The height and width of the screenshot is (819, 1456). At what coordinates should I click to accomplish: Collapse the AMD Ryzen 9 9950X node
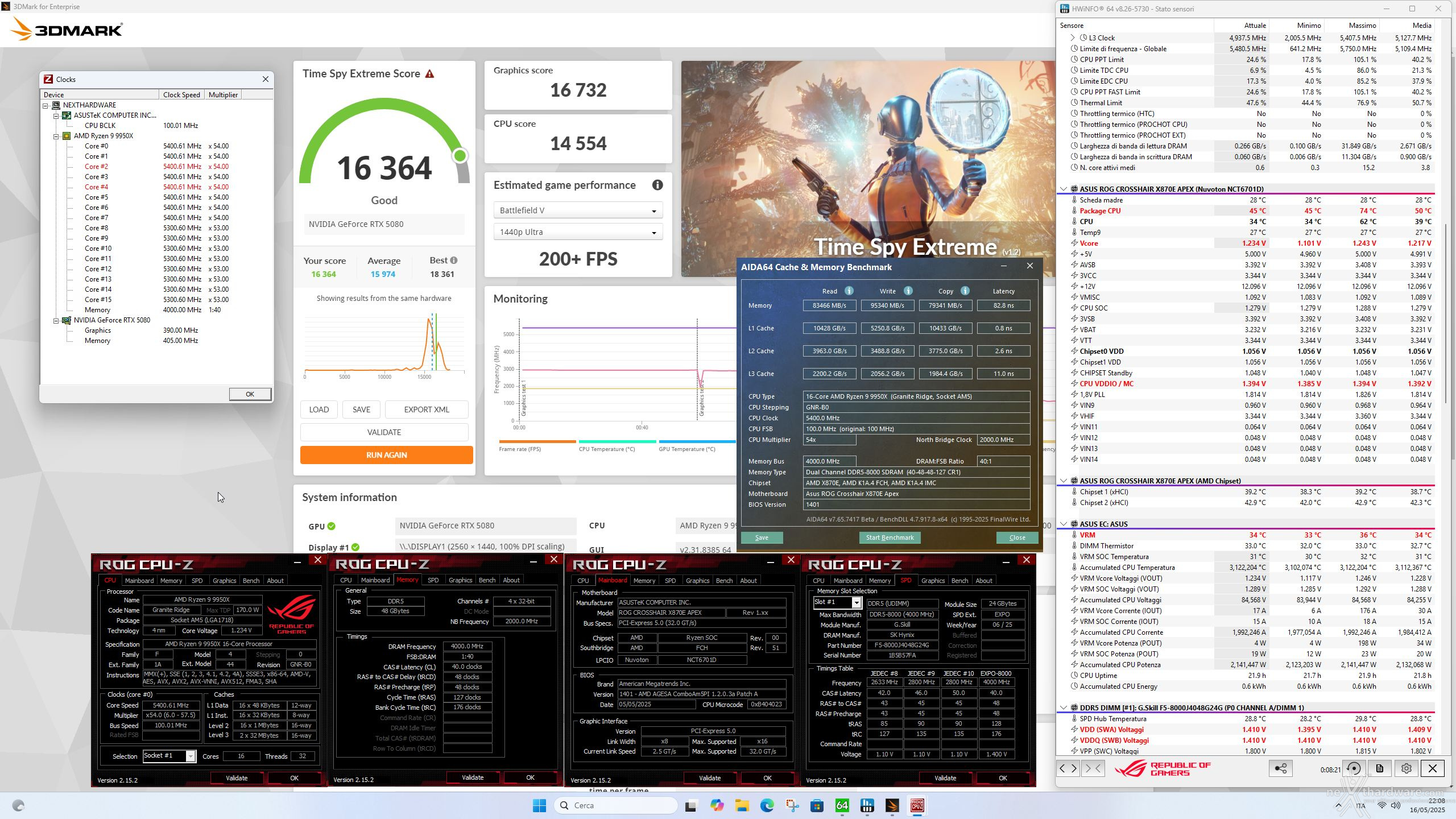pyautogui.click(x=56, y=136)
